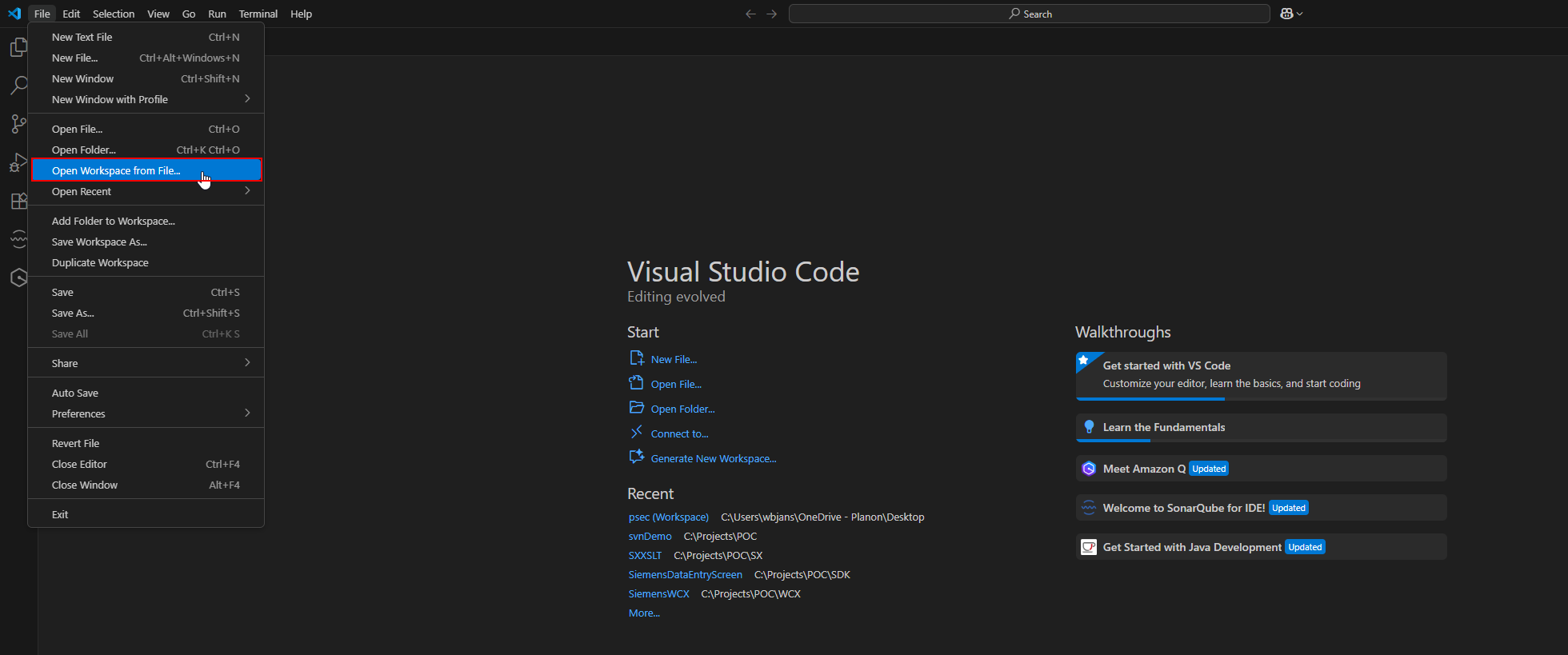Toggle the Auto Save menu option
The width and height of the screenshot is (1568, 655).
click(75, 393)
